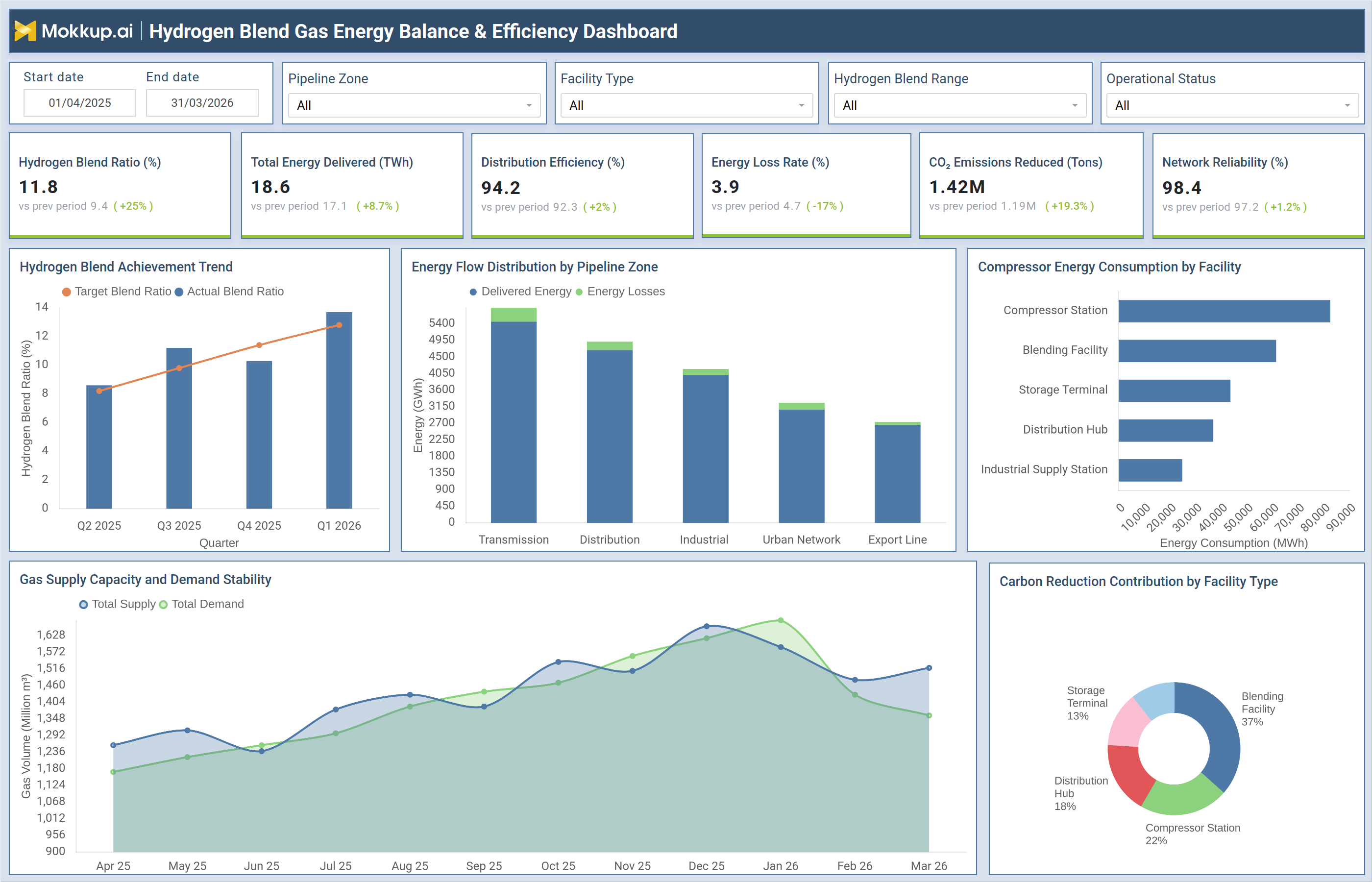1372x882 pixels.
Task: Click the Transmission delivered energy bar
Action: 514,422
